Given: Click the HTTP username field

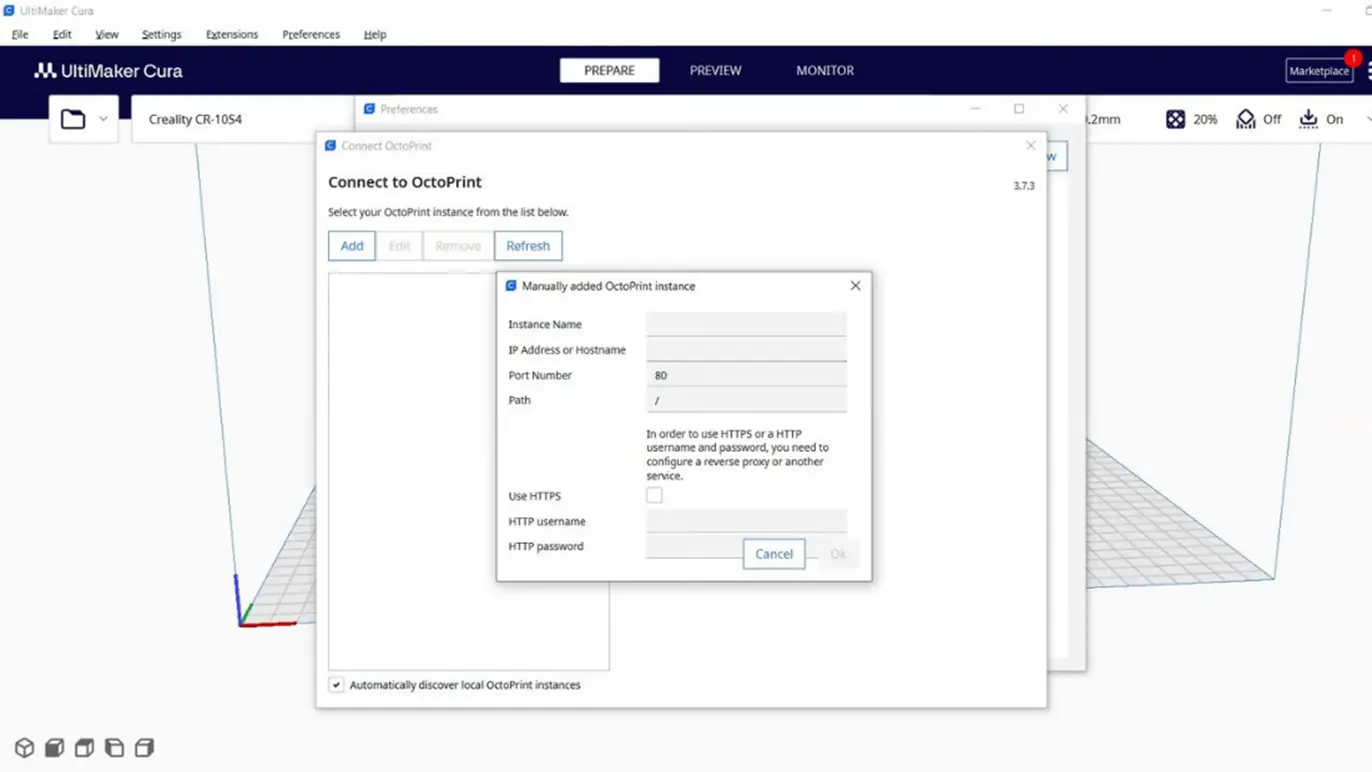Looking at the screenshot, I should click(746, 521).
